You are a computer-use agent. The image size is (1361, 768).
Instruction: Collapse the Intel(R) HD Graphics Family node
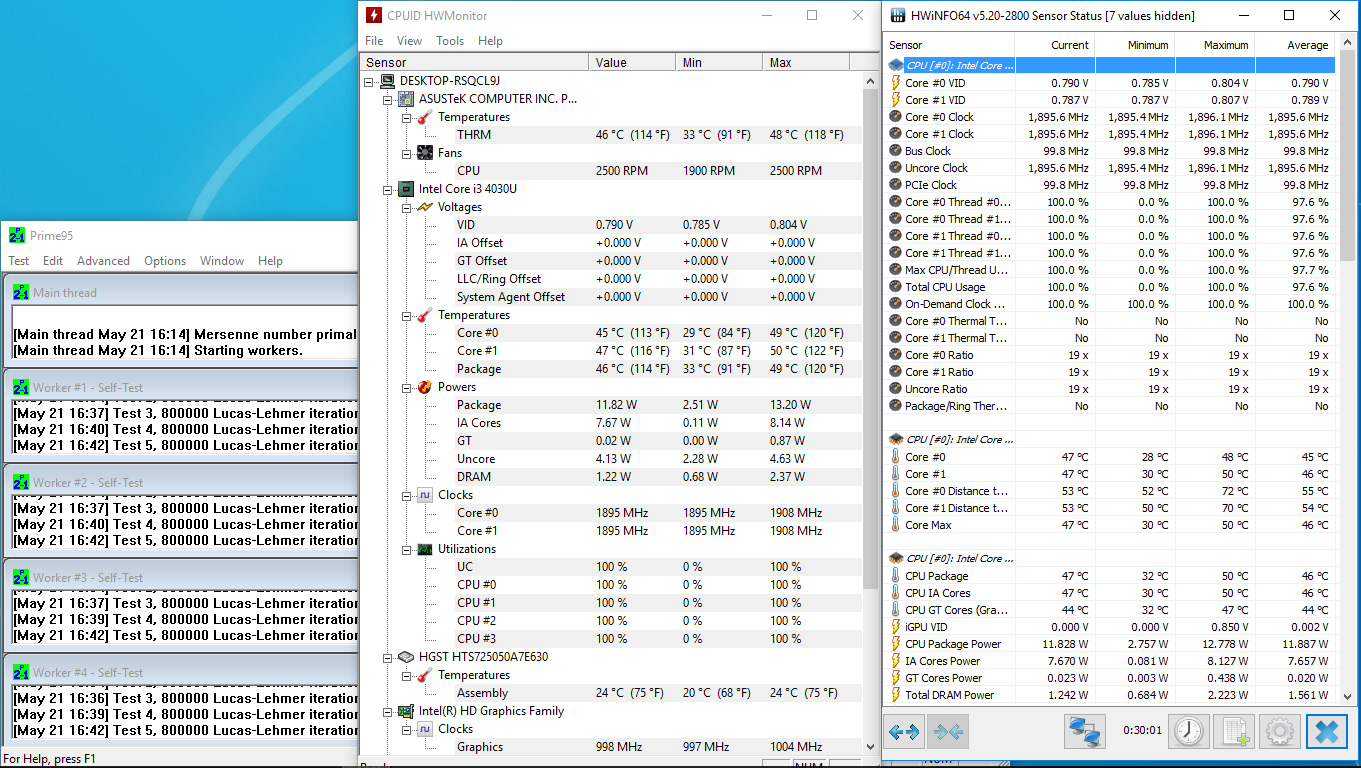click(387, 711)
